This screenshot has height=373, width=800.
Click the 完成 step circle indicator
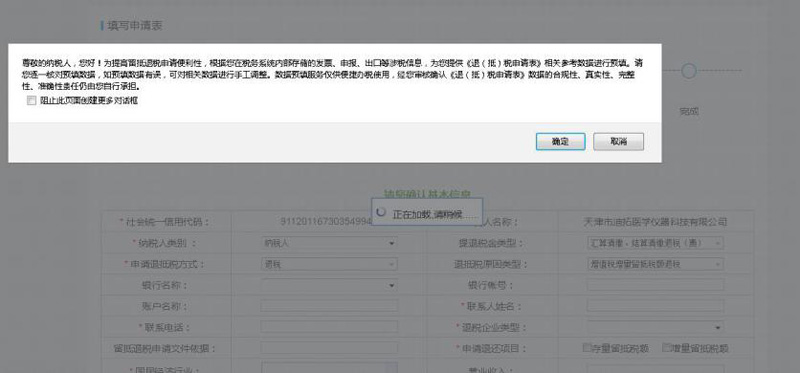(689, 71)
